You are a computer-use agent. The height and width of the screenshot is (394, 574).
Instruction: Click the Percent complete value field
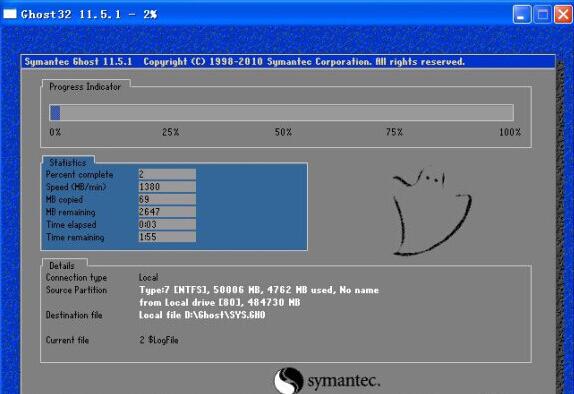pos(167,174)
